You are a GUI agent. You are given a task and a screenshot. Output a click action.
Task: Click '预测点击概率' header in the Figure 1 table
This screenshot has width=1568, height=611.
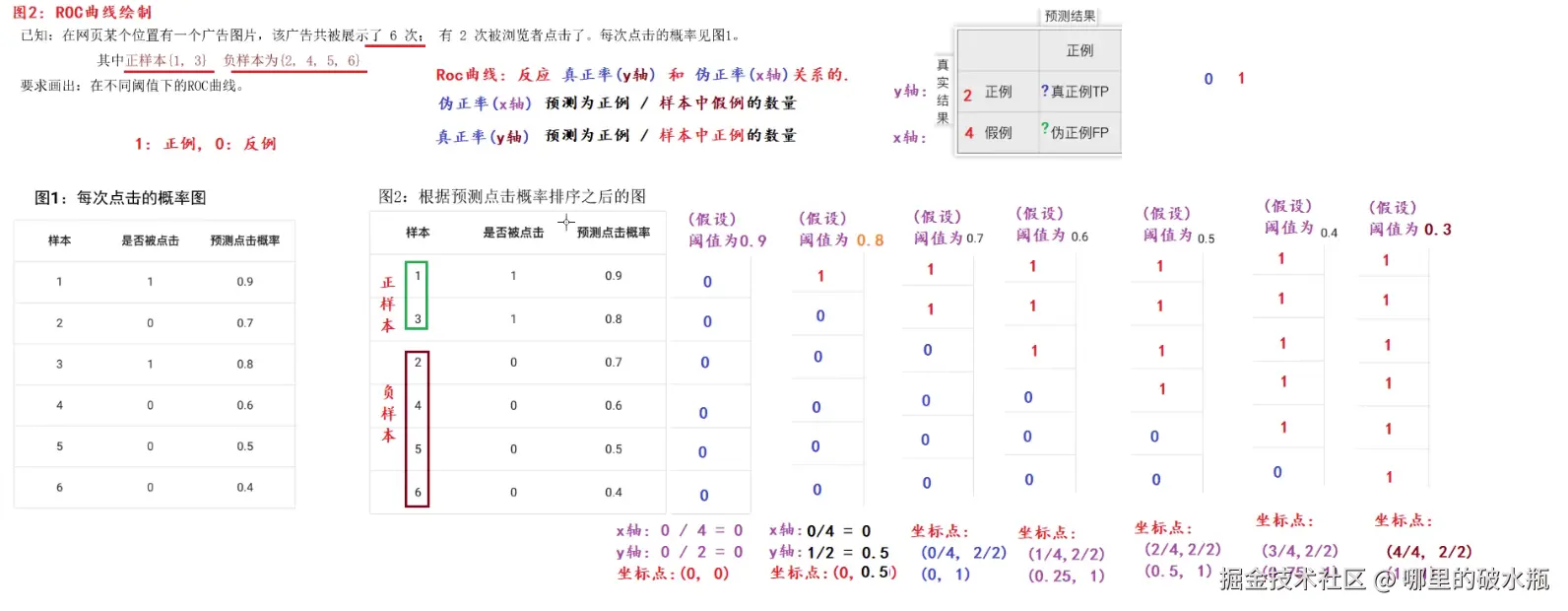click(x=244, y=240)
